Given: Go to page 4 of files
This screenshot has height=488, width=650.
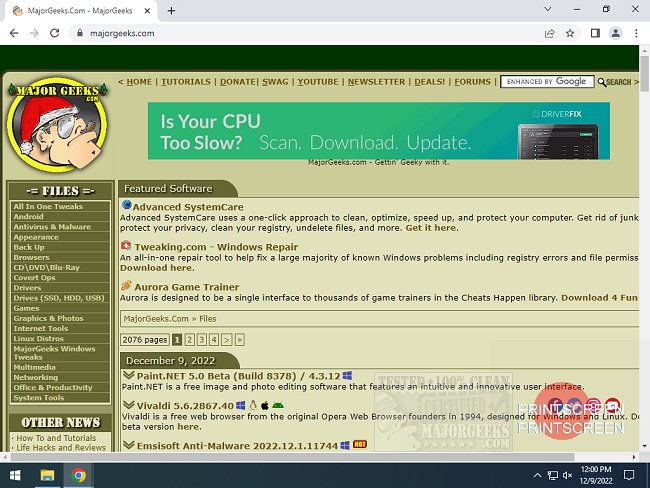Looking at the screenshot, I should 214,340.
